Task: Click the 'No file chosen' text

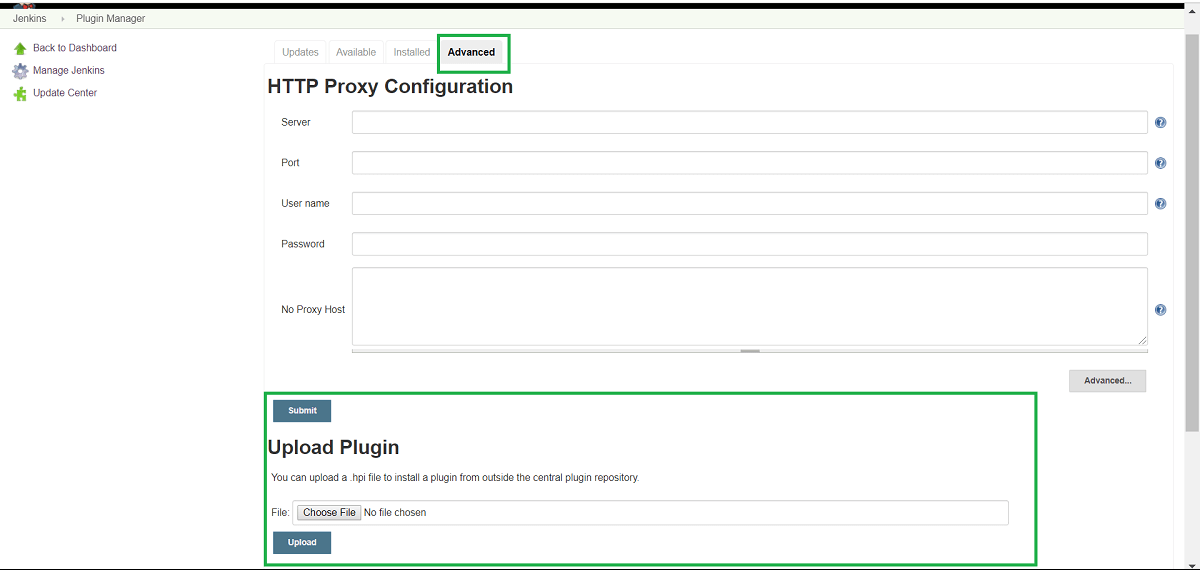Action: click(395, 513)
